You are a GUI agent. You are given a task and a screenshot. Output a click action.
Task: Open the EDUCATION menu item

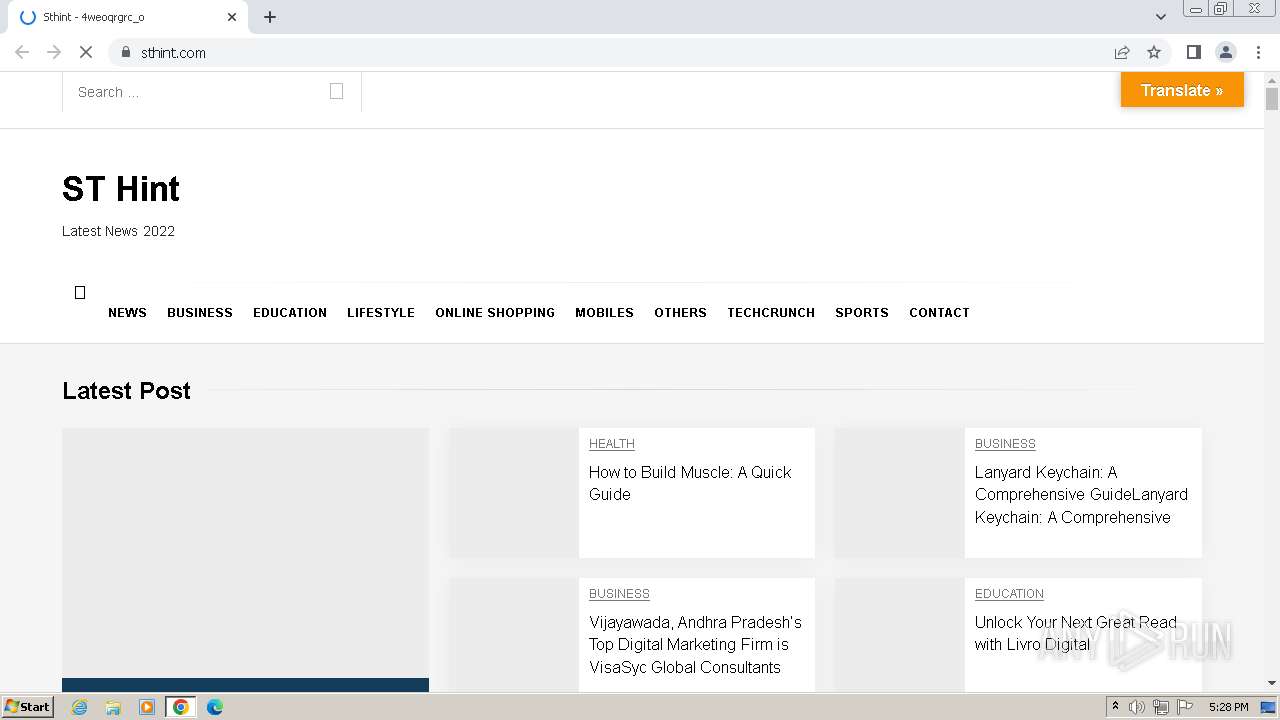[290, 313]
